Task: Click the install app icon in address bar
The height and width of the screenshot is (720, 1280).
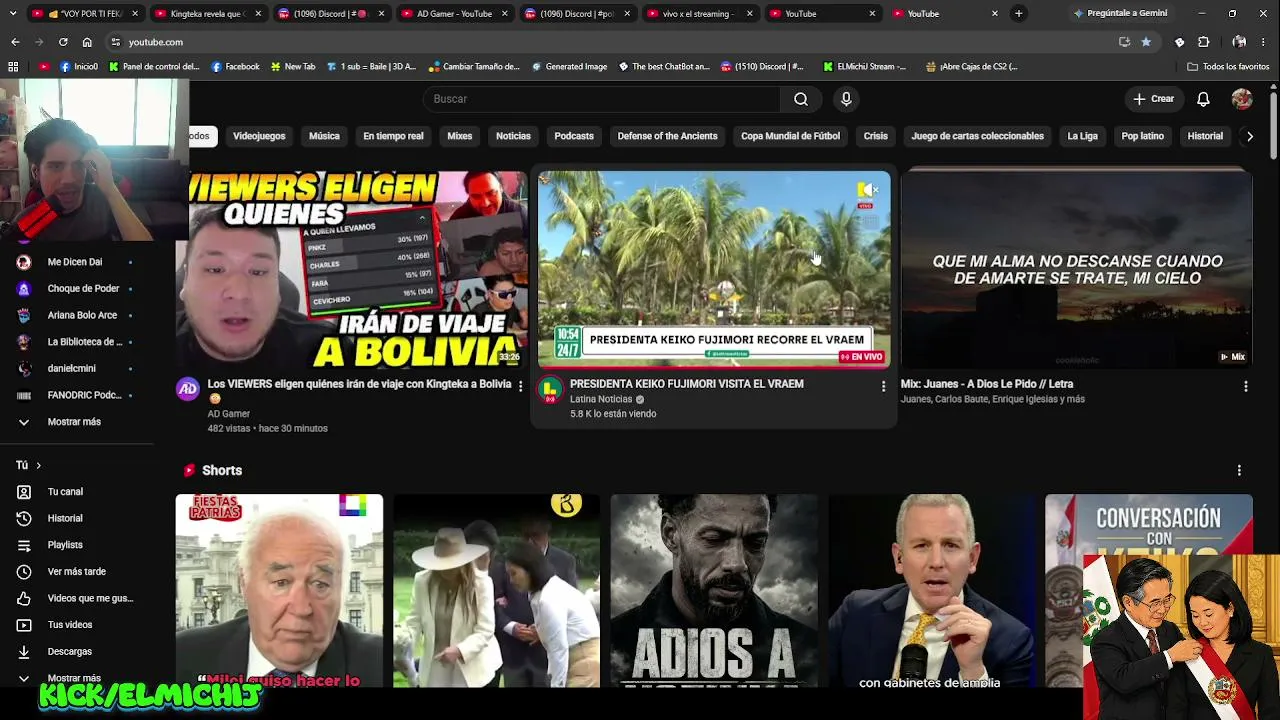Action: [1124, 42]
